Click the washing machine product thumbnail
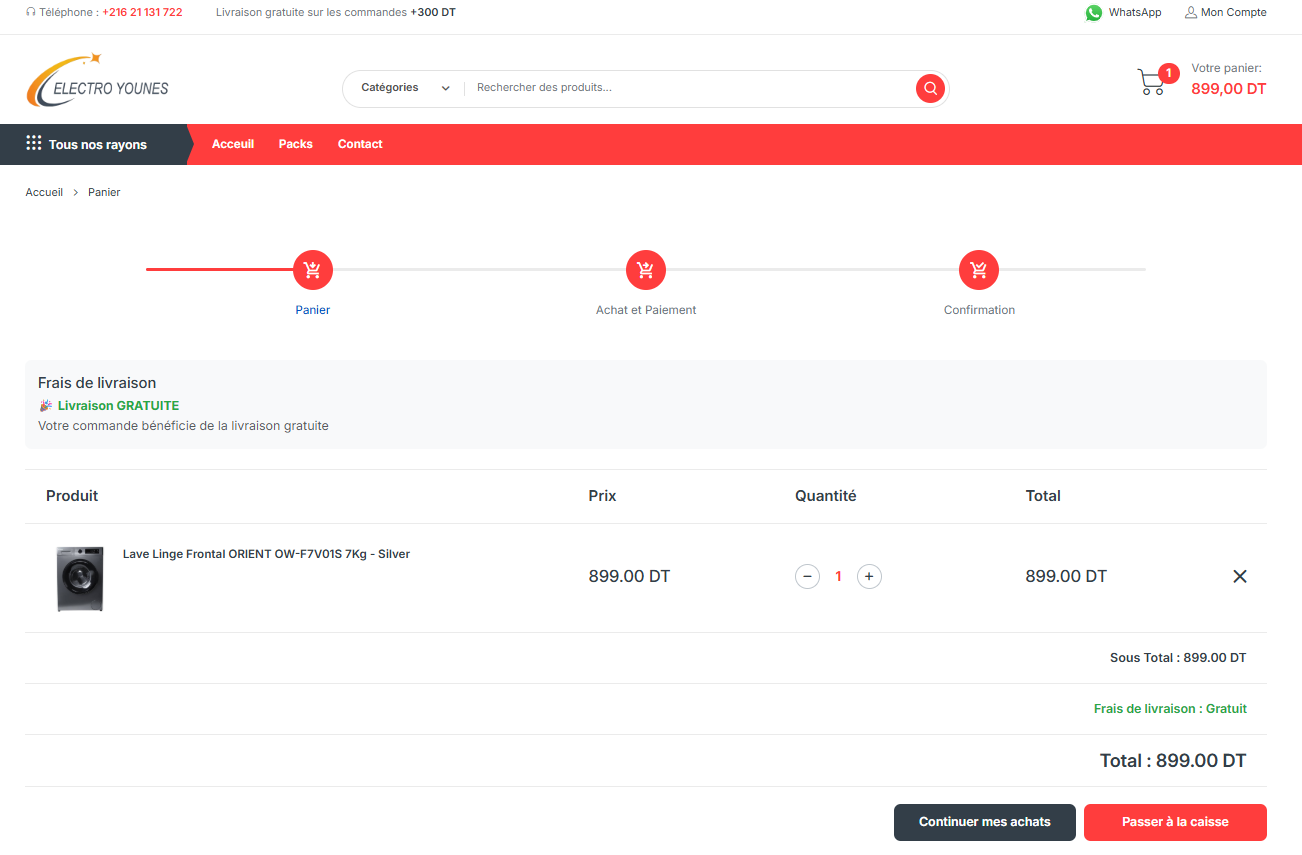Screen dimensions: 1302x855 coord(80,579)
